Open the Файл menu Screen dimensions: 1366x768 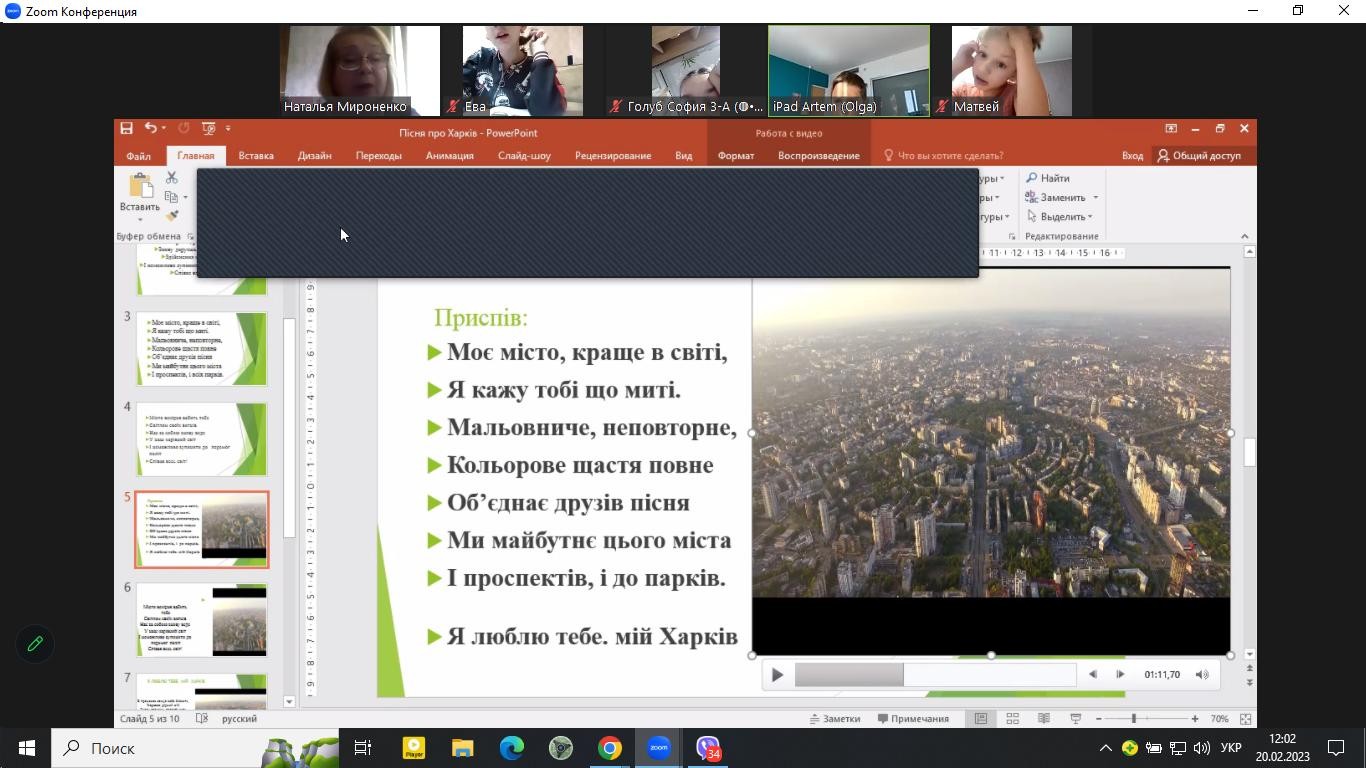point(139,156)
